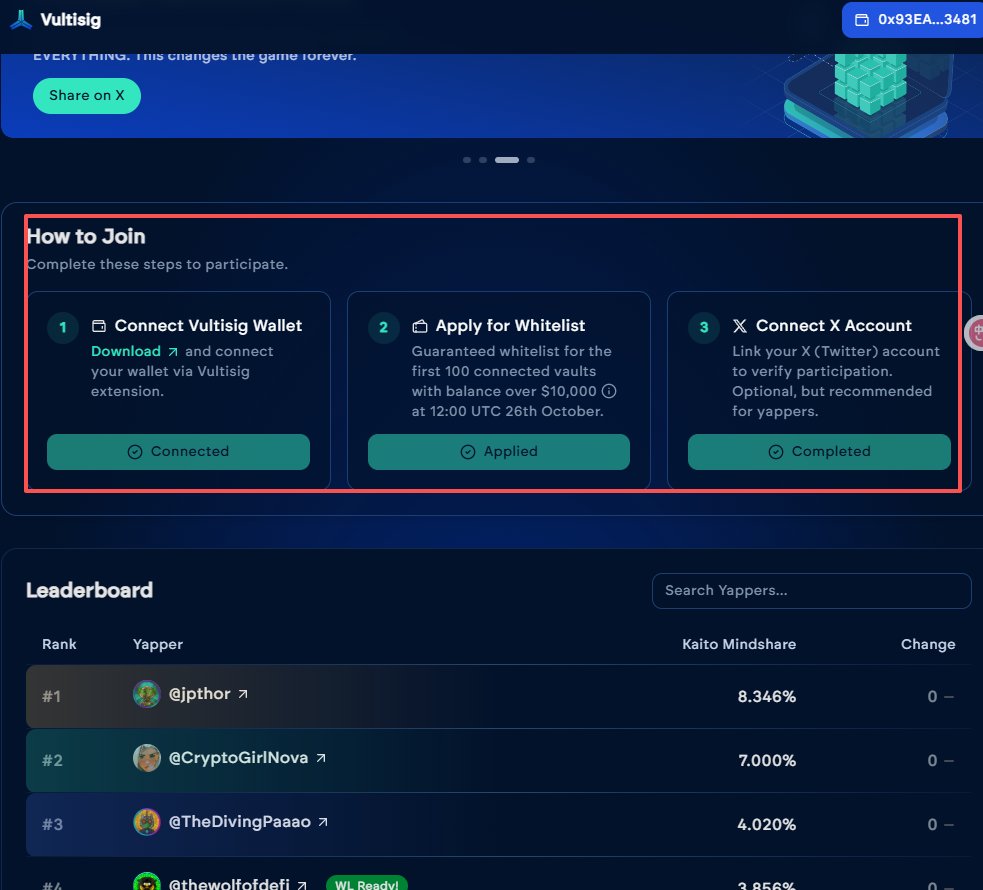This screenshot has height=890, width=983.
Task: Open the 0x93EA...3481 wallet button
Action: [x=915, y=19]
